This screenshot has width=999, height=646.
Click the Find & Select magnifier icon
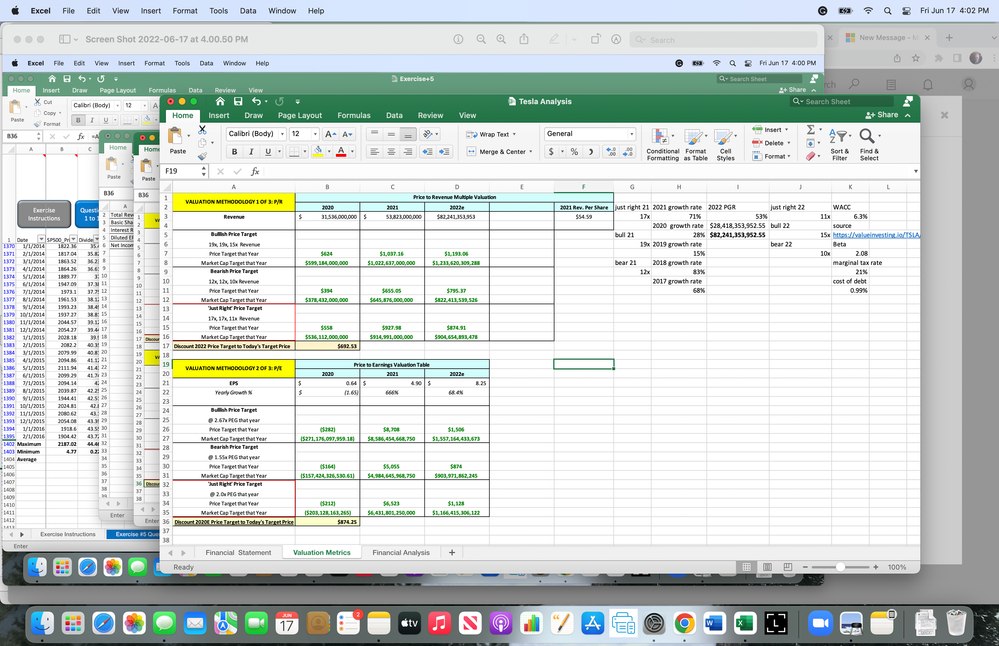(x=868, y=135)
